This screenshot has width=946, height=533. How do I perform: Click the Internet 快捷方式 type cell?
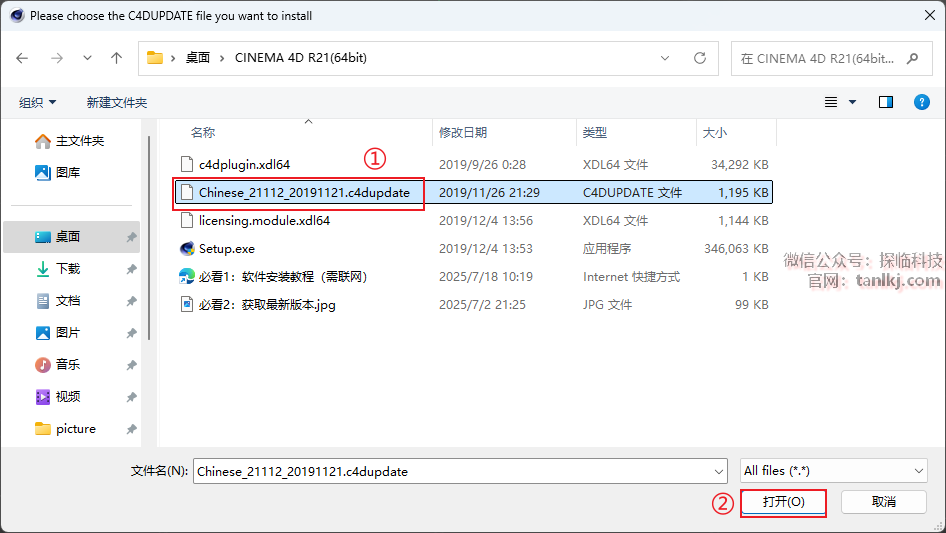[631, 276]
